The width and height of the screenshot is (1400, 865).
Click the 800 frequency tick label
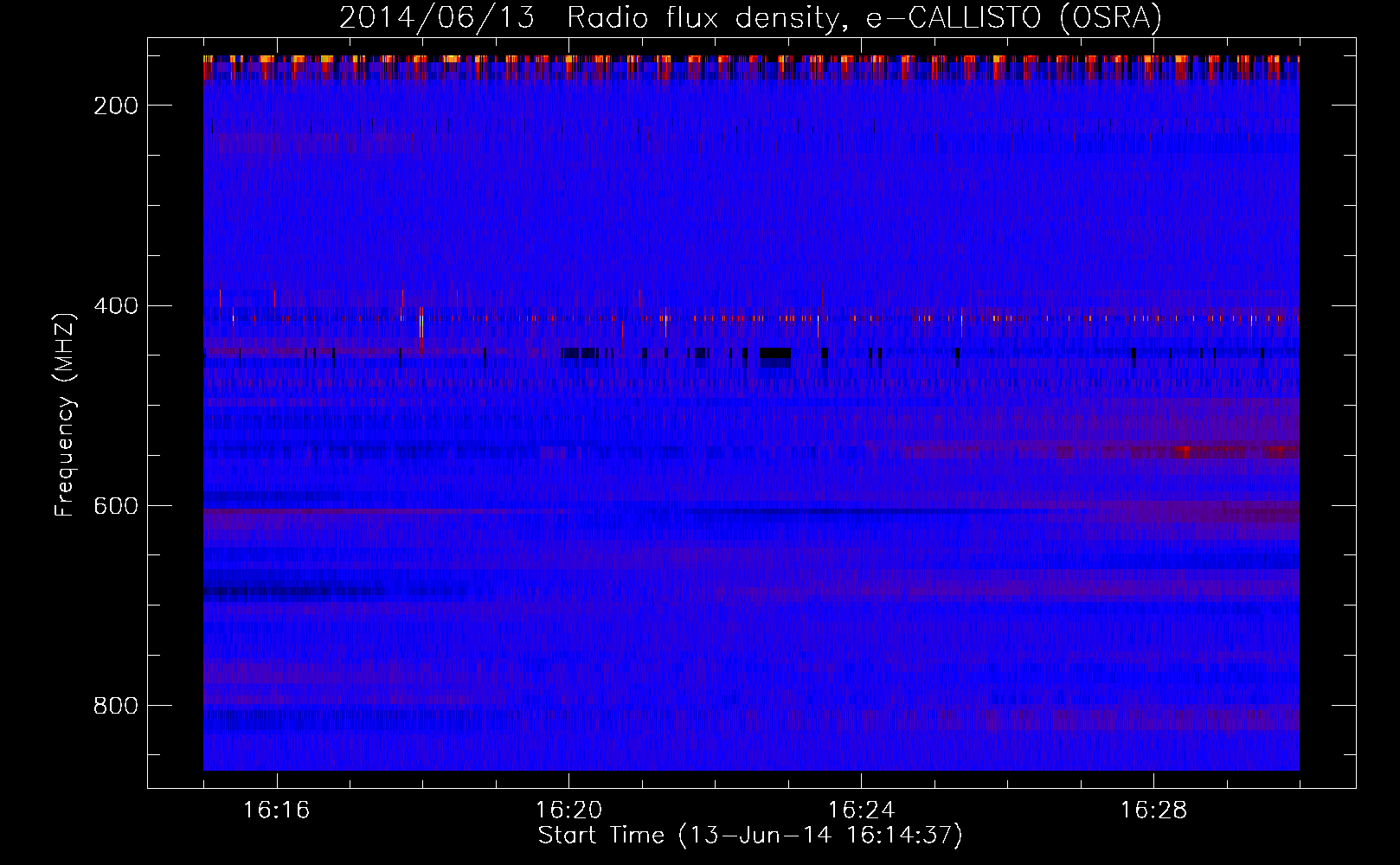coord(116,706)
